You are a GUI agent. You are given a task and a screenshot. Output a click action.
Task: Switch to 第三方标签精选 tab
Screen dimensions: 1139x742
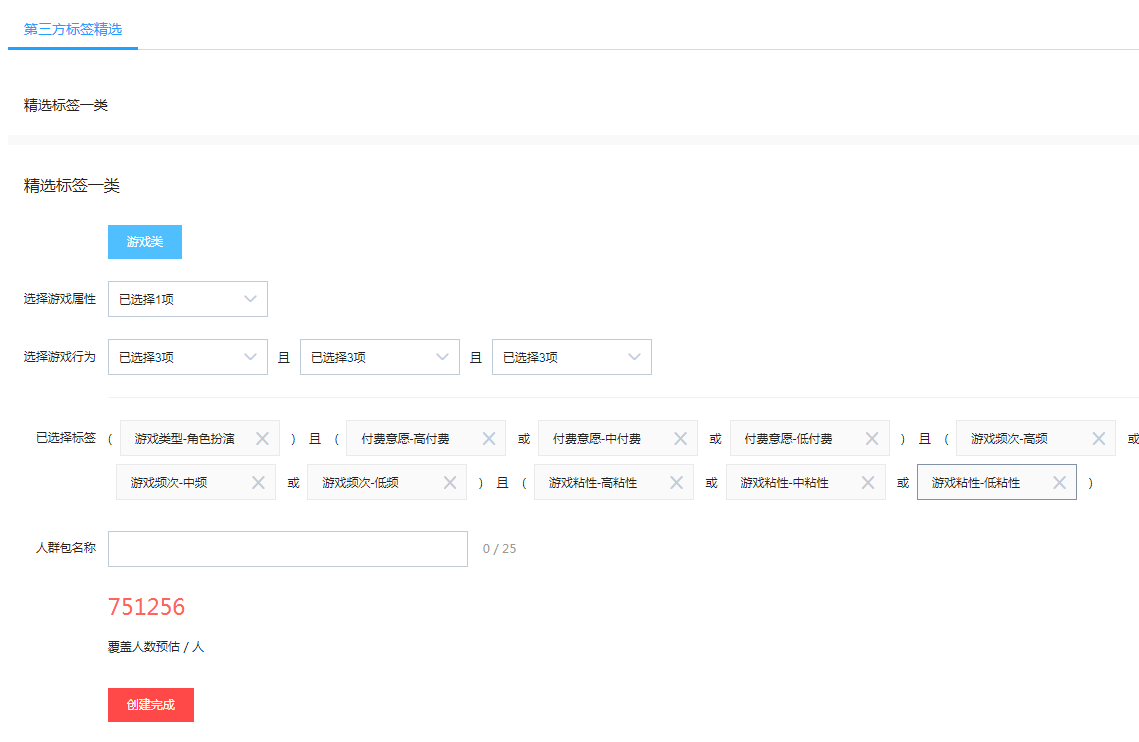tap(73, 29)
